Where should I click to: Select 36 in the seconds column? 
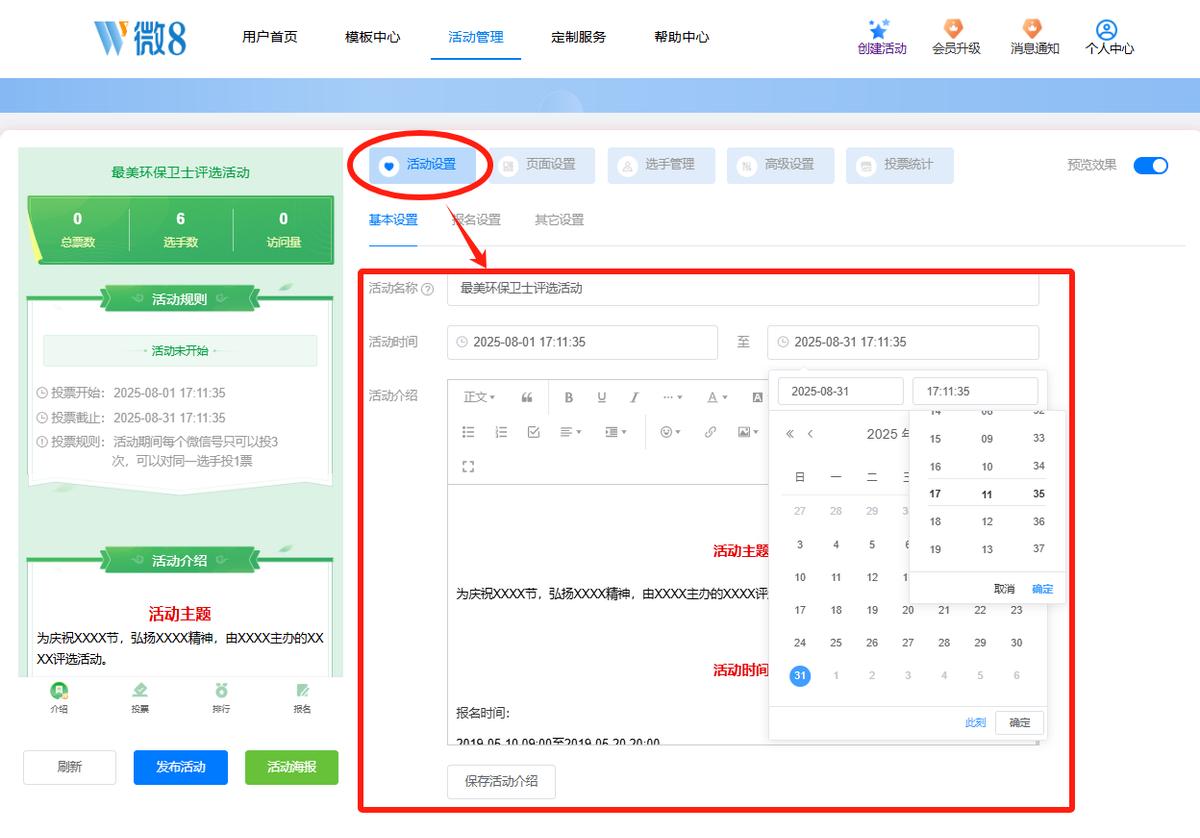(x=1039, y=521)
